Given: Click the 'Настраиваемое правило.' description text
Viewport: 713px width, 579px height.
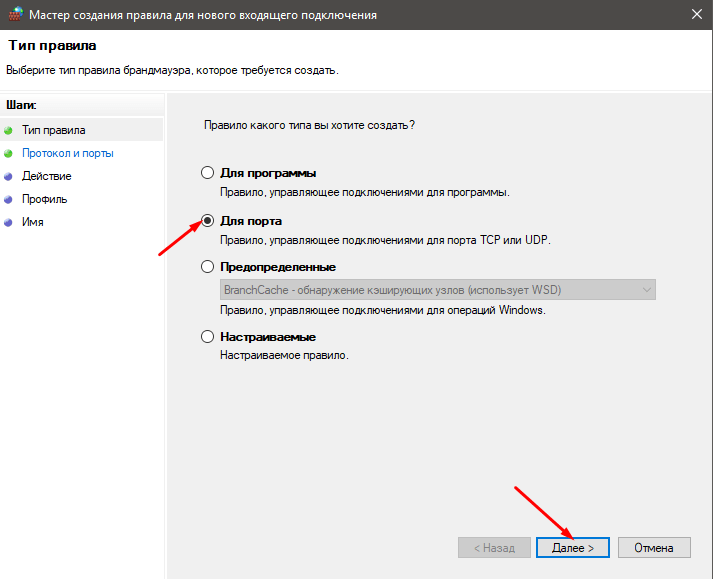Looking at the screenshot, I should click(284, 355).
